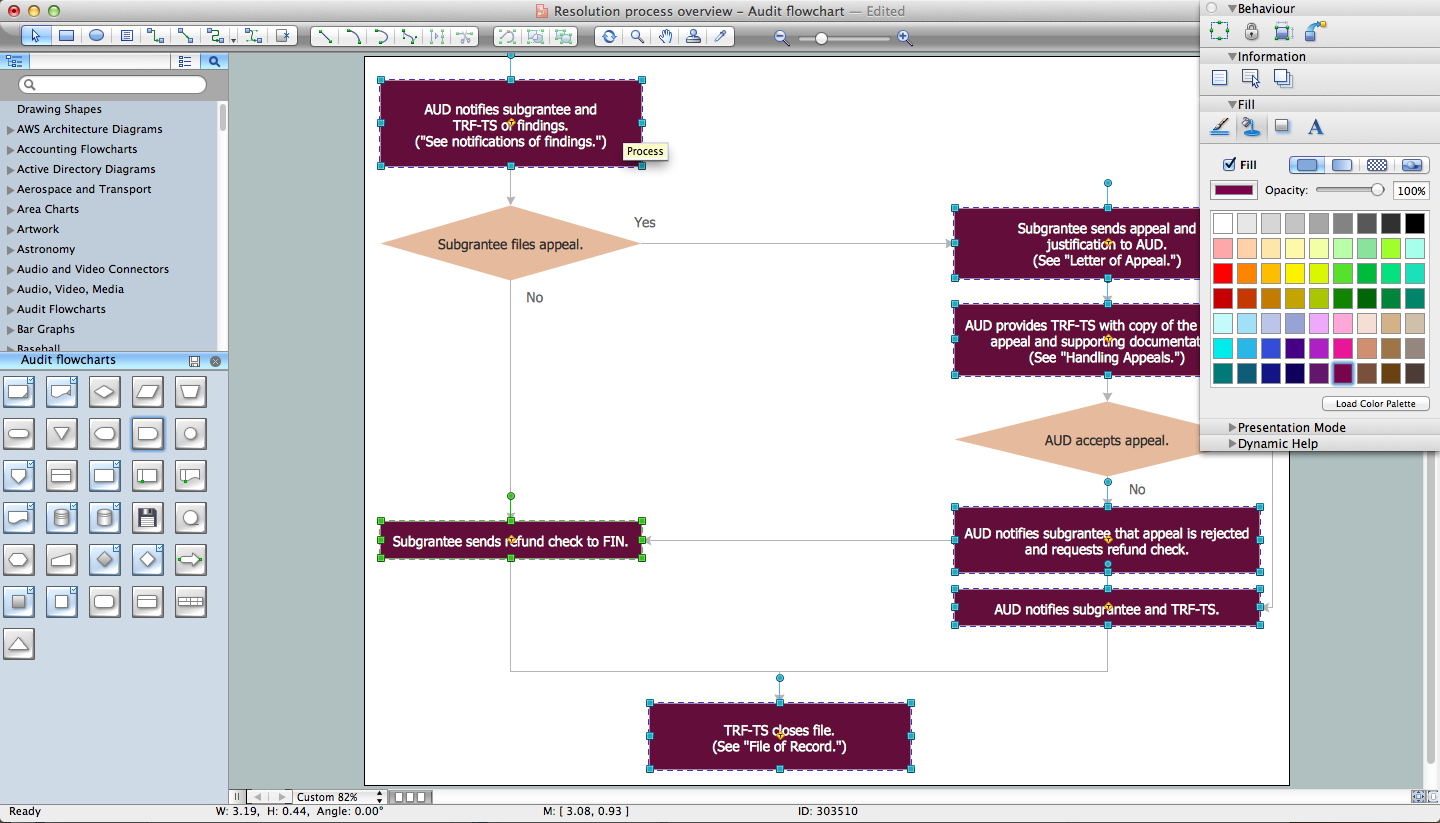Select the eyedropper tool in toolbar
This screenshot has height=823, width=1440.
[x=720, y=37]
